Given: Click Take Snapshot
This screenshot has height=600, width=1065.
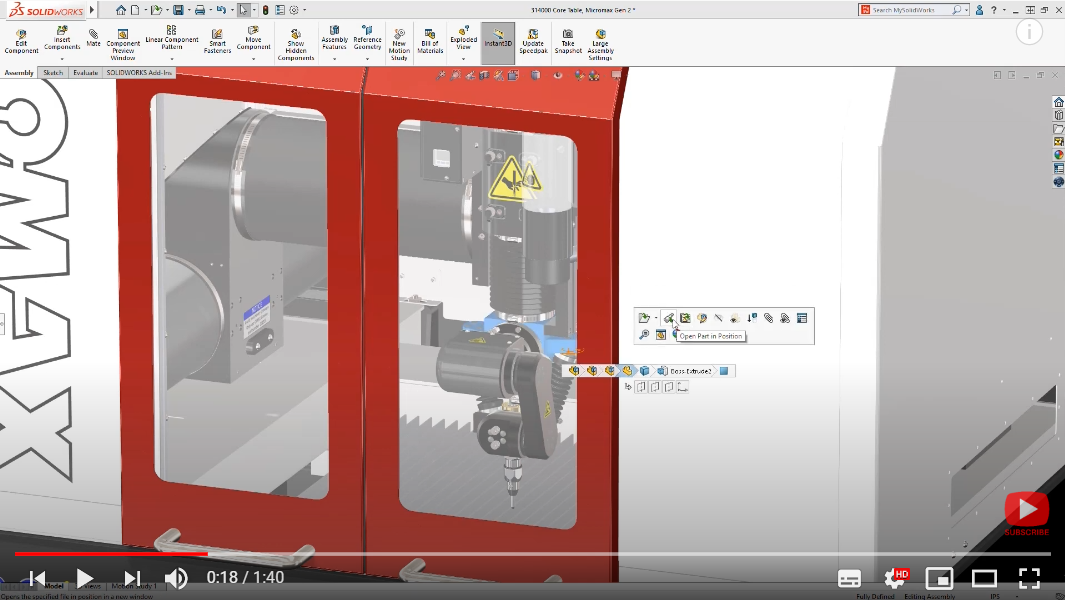Looking at the screenshot, I should point(568,41).
